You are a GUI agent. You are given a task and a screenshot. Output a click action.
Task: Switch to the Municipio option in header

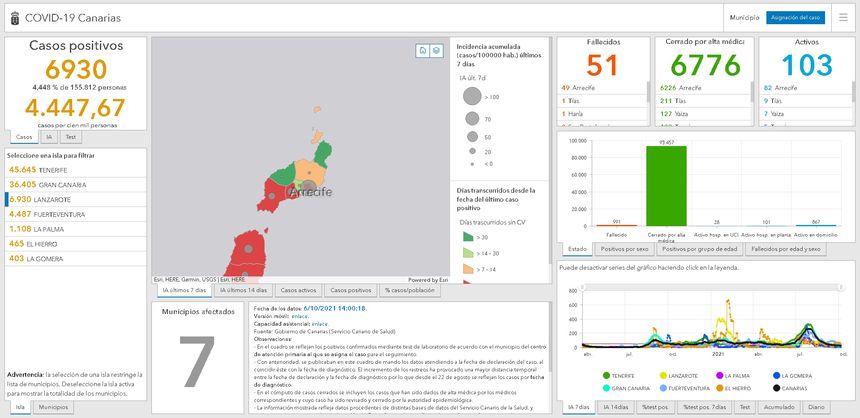(x=744, y=18)
